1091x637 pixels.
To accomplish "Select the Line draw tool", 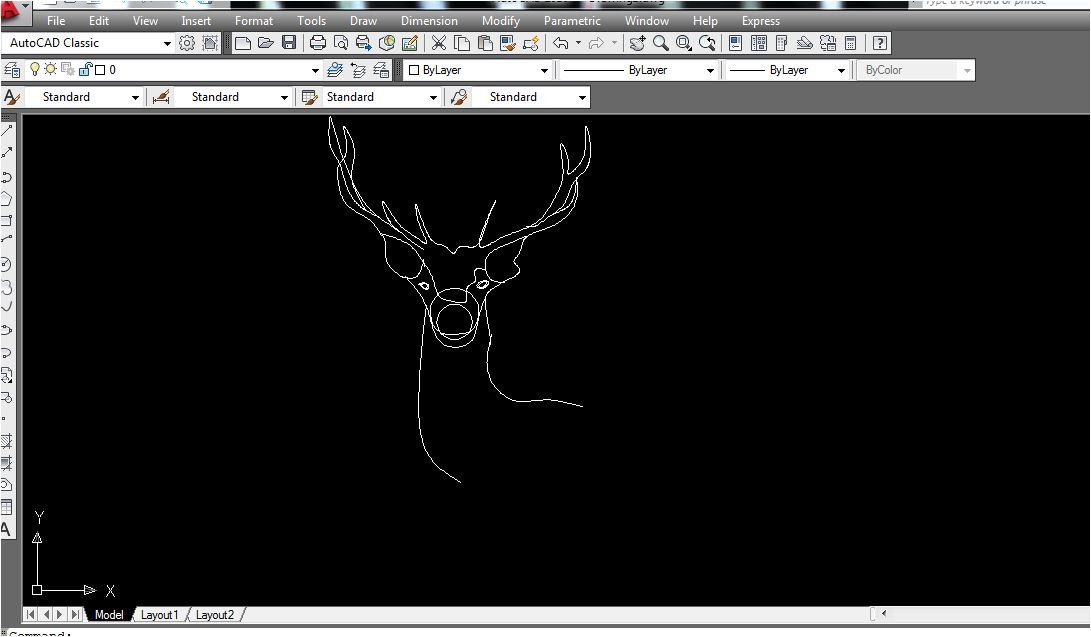I will point(7,130).
